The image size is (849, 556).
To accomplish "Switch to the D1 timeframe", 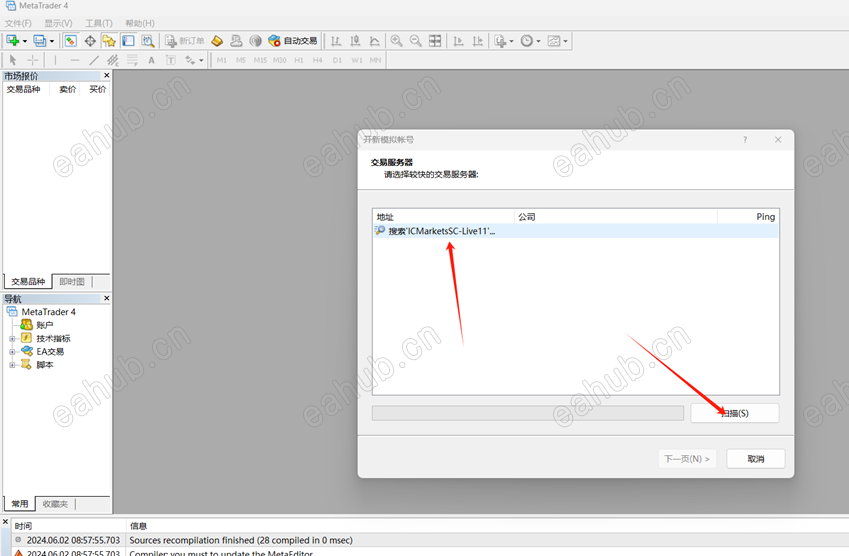I will (337, 60).
